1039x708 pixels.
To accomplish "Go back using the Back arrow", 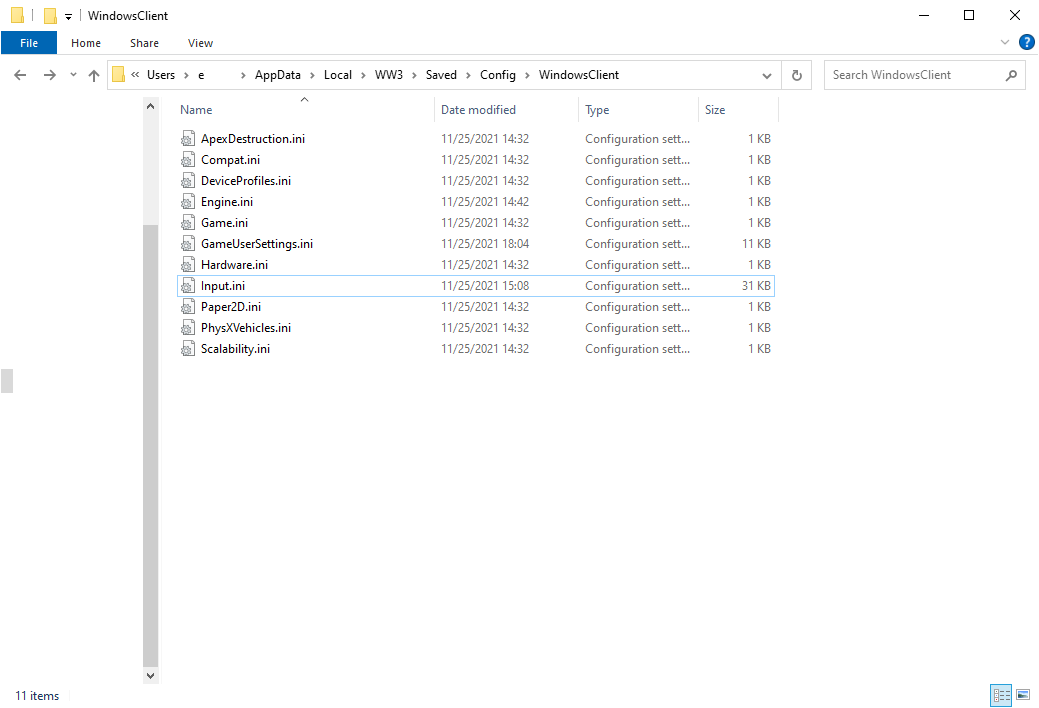I will click(x=20, y=75).
